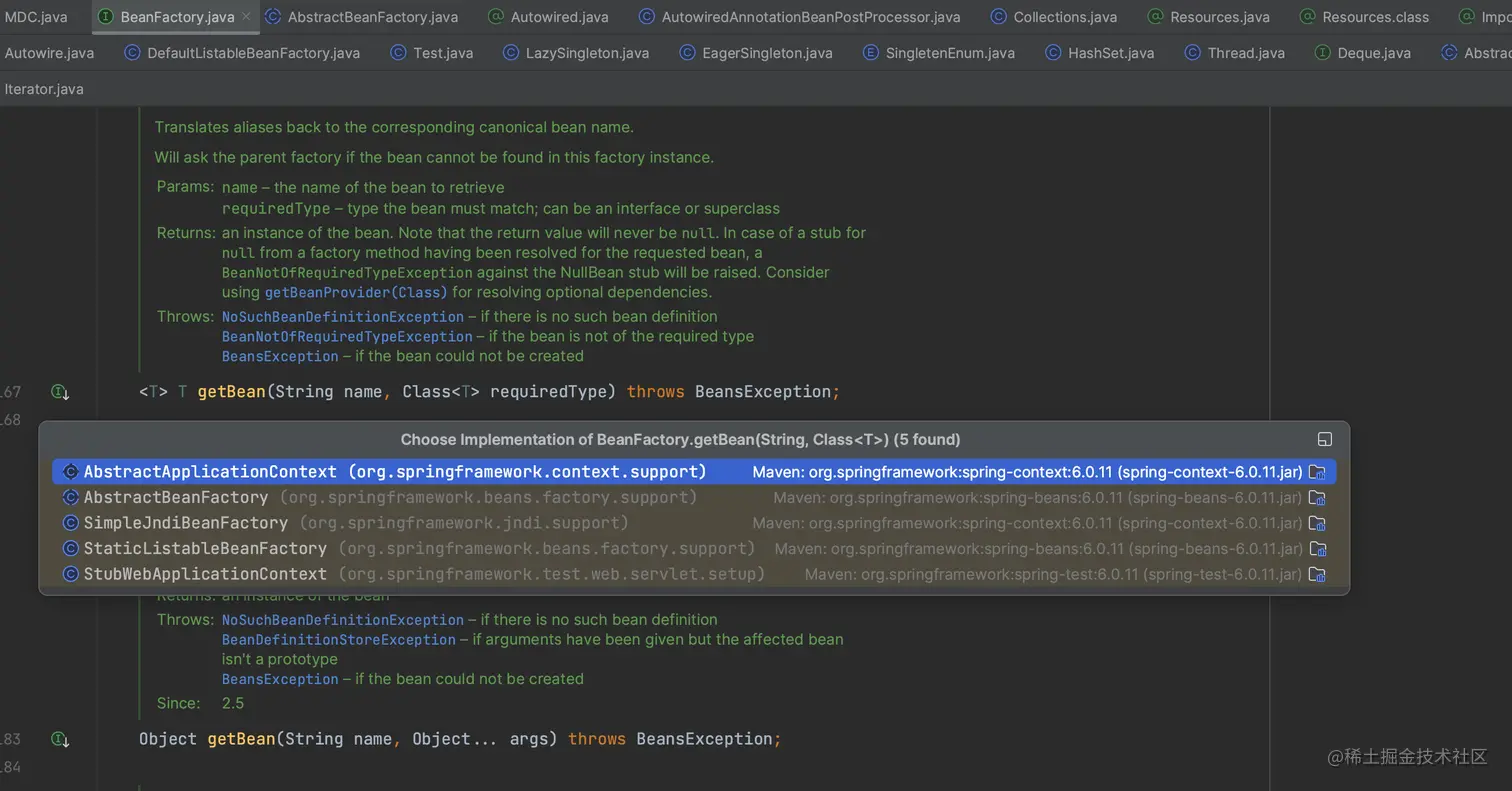Select SimpleJndiBeanFactory implementation
This screenshot has height=791, width=1512.
(x=694, y=523)
